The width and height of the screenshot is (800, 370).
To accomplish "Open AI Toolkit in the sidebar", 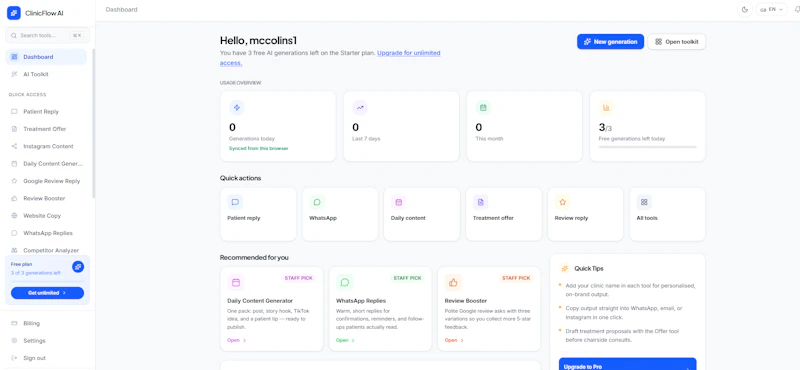I will [46, 74].
